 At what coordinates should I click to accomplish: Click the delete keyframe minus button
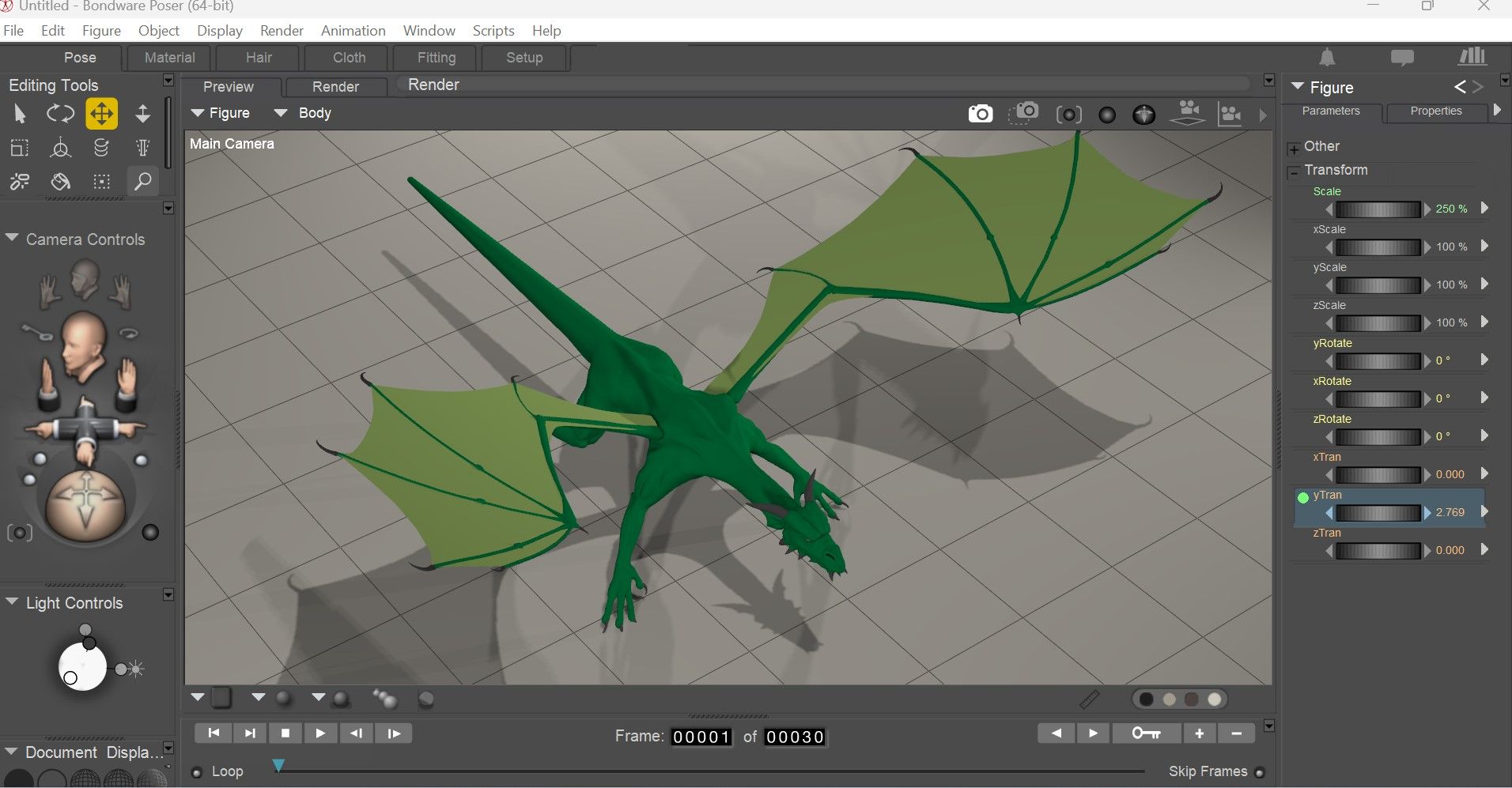coord(1236,733)
